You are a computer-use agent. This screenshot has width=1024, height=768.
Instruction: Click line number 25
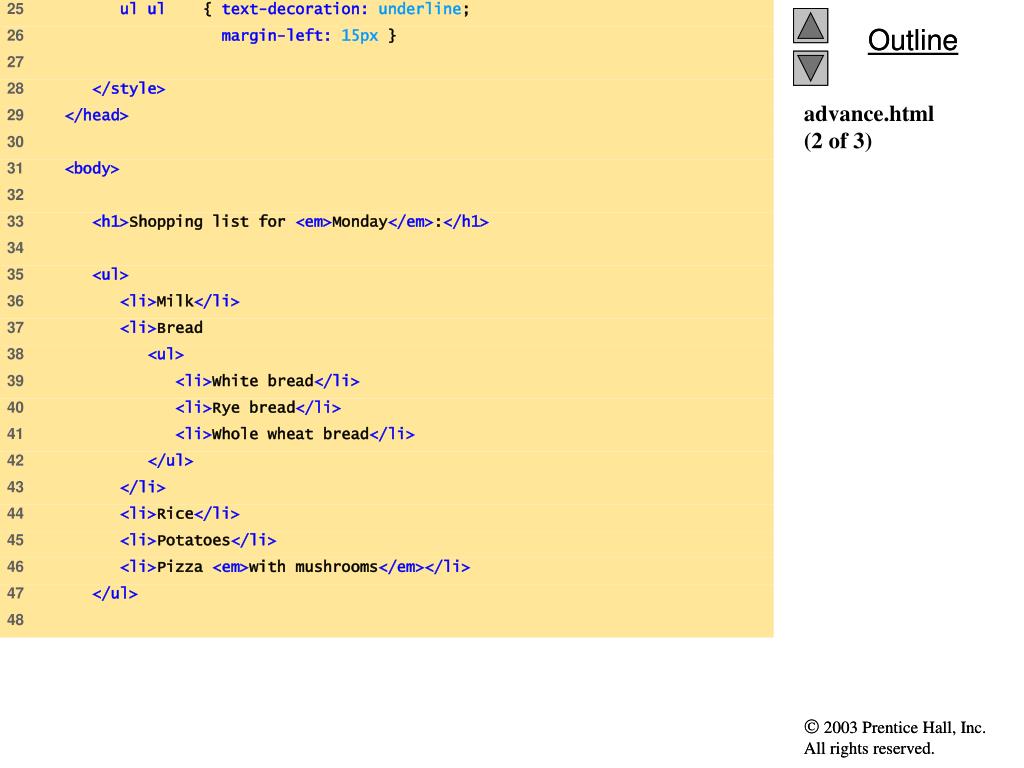point(15,9)
